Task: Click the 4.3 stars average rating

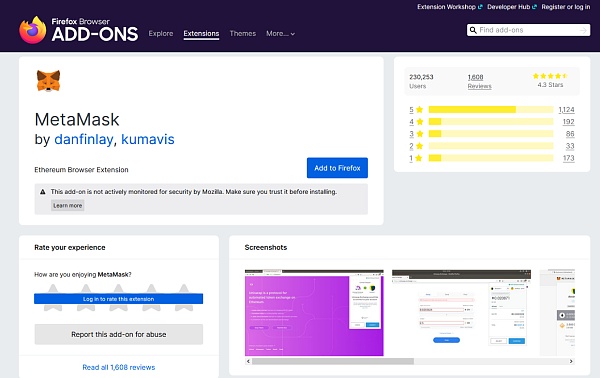Action: (550, 80)
